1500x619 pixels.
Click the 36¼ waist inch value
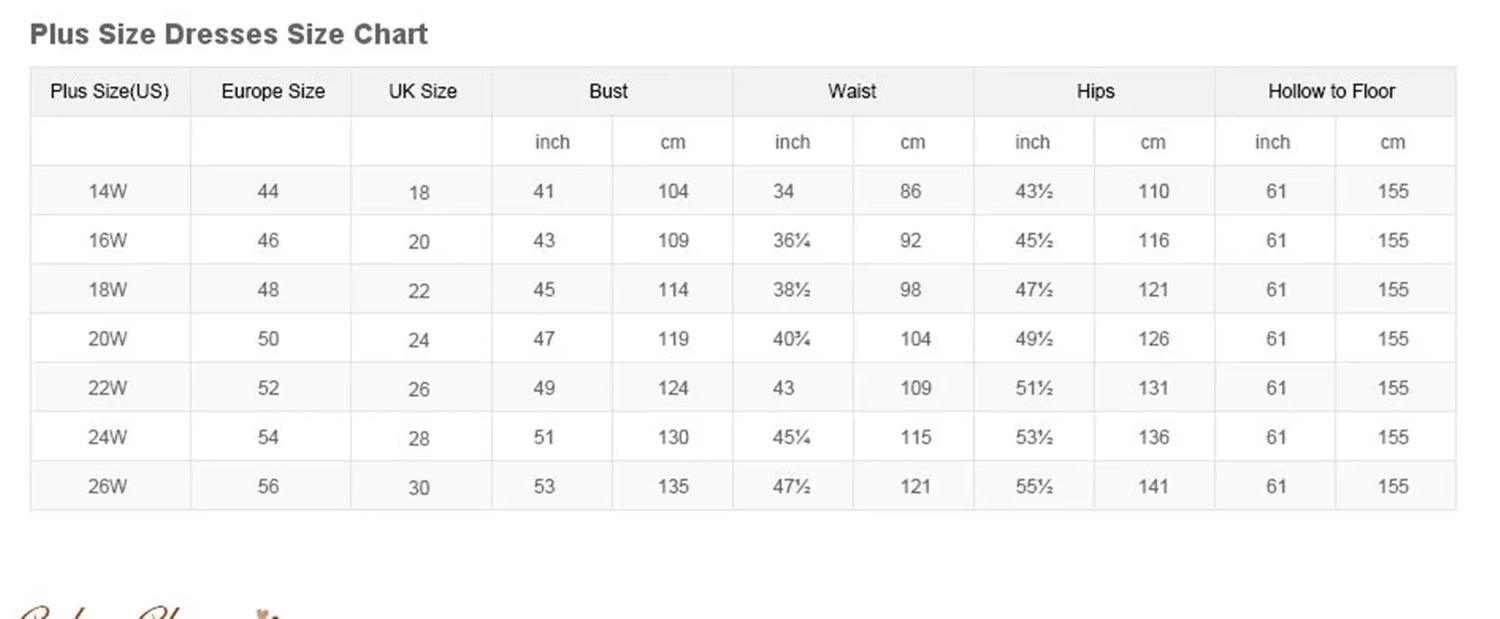[x=791, y=241]
